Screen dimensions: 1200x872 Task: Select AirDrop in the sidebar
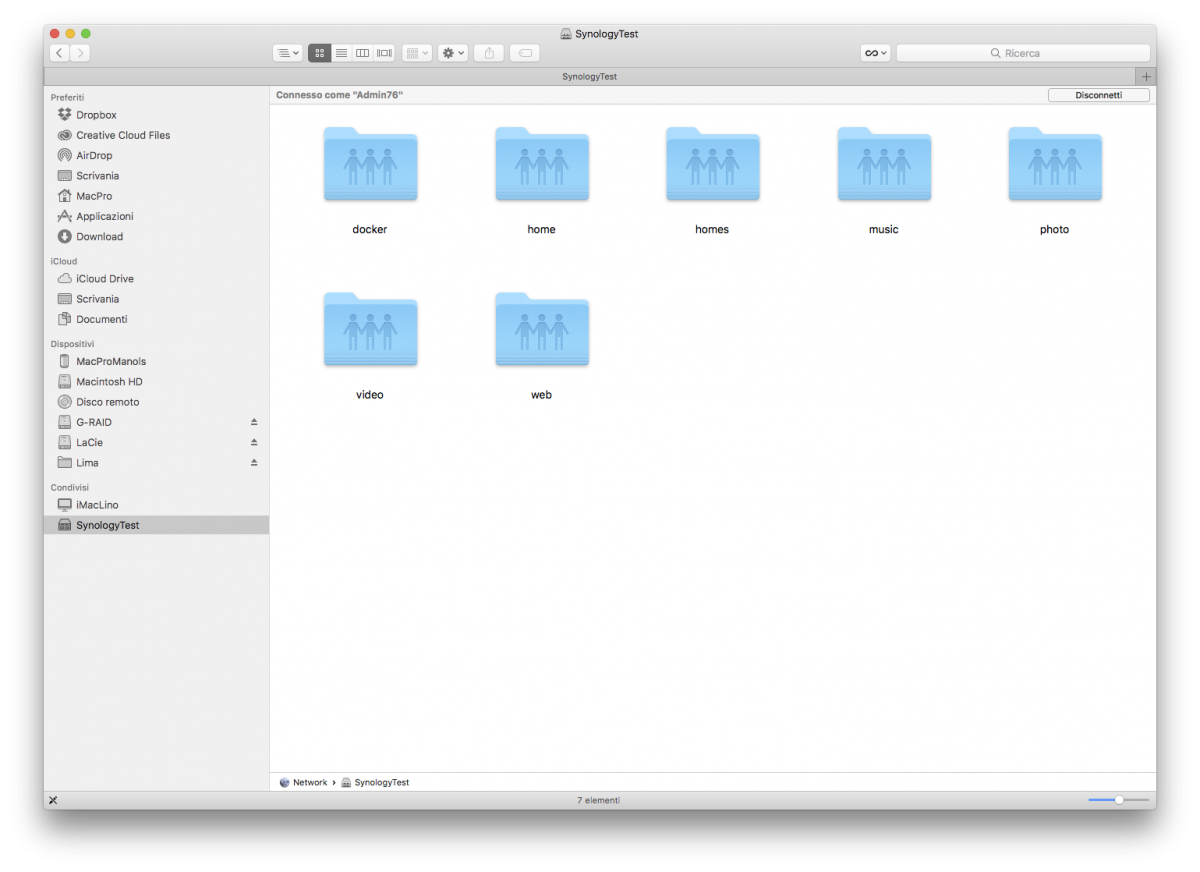94,155
